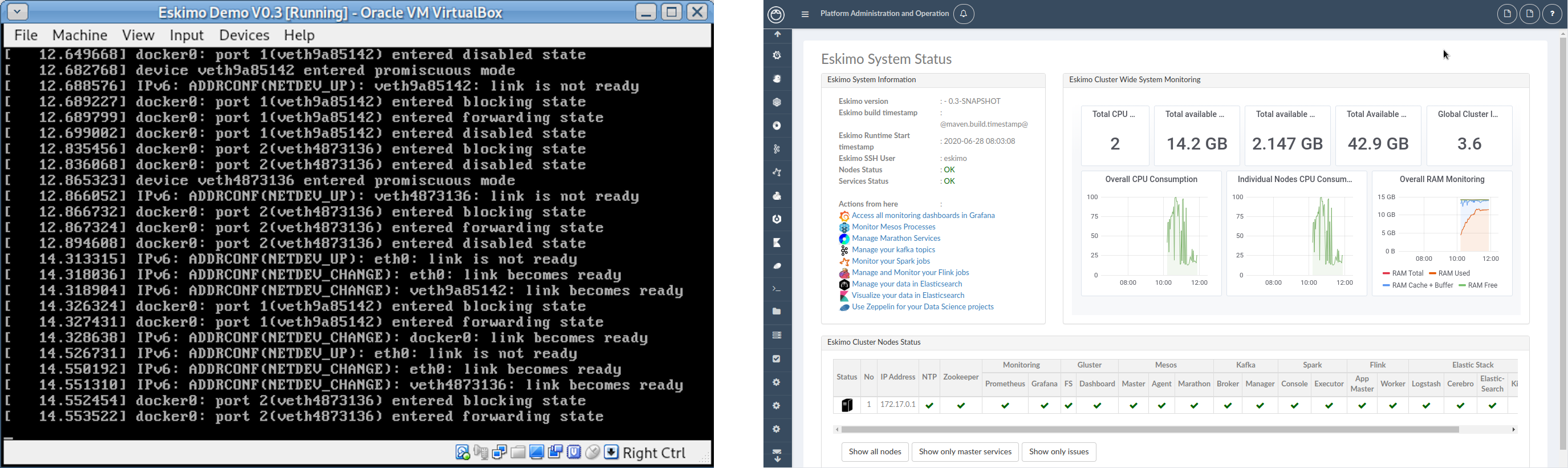The image size is (1568, 468).
Task: Open the Marathon circle sidebar icon
Action: pyautogui.click(x=777, y=126)
